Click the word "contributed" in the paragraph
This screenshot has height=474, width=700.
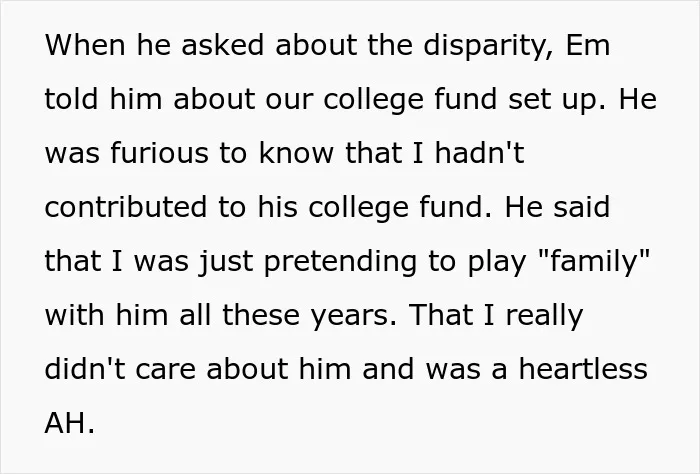click(x=126, y=207)
